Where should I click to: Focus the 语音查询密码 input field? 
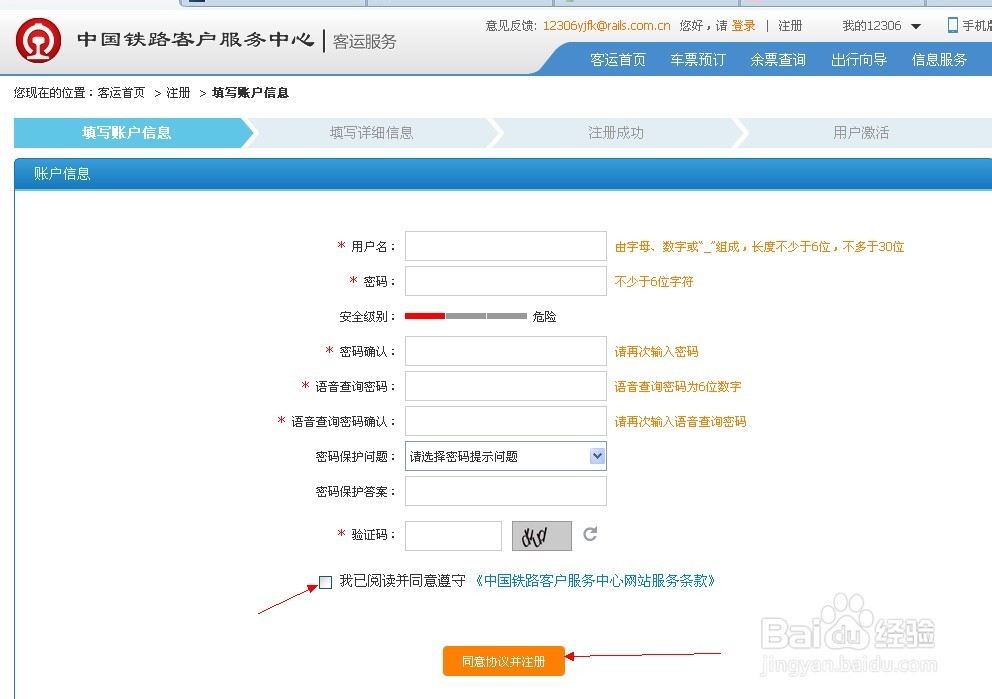tap(505, 386)
